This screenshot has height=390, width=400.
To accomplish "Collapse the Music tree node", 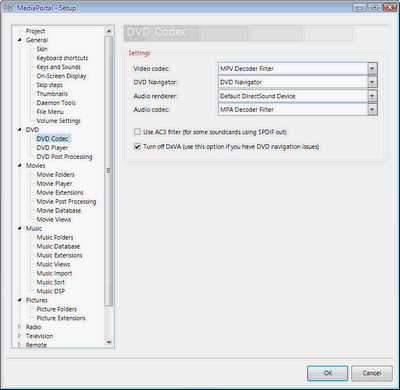I will pyautogui.click(x=20, y=228).
